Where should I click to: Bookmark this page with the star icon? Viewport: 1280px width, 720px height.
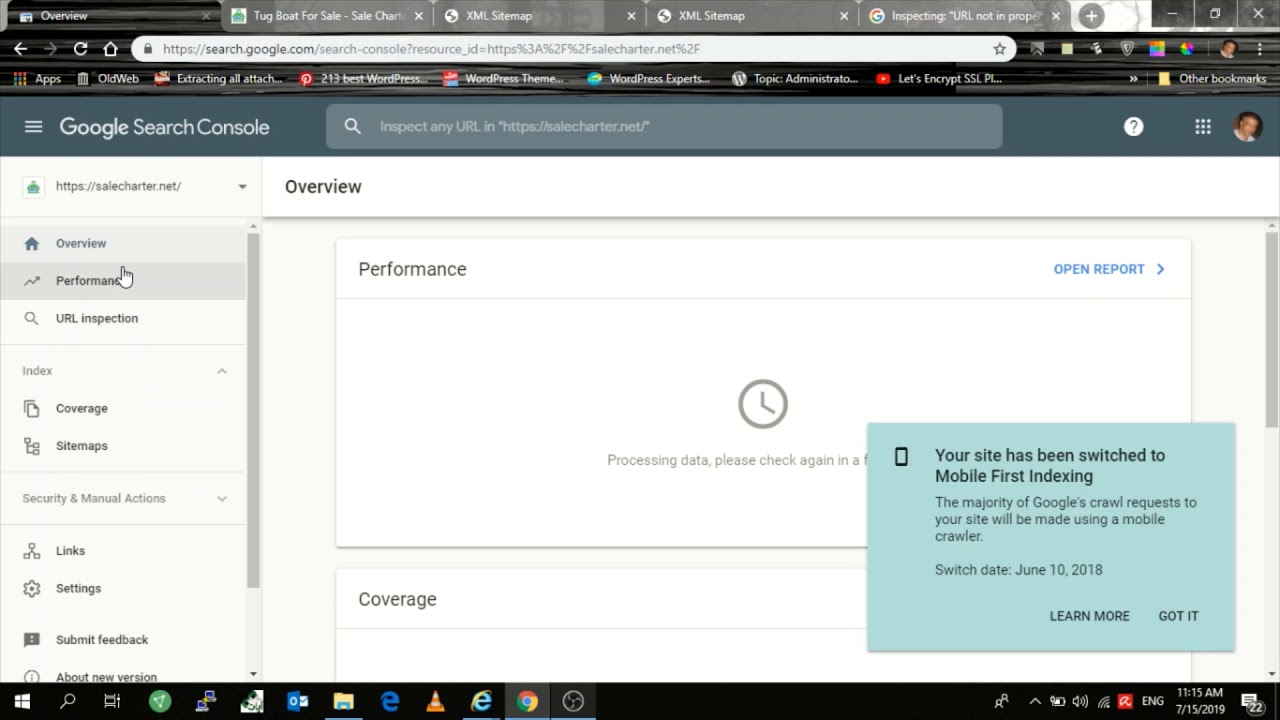[x=999, y=48]
